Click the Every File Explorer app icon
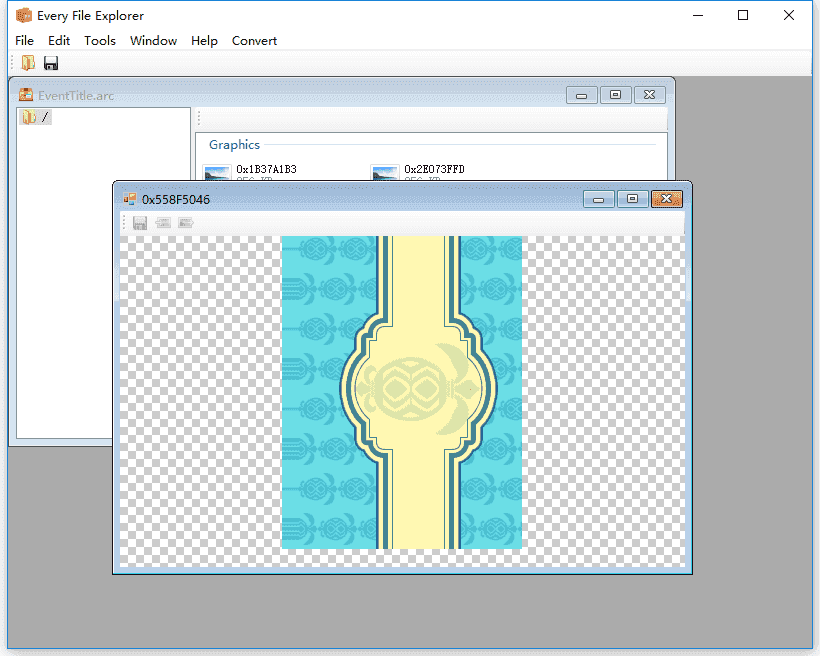Image resolution: width=820 pixels, height=656 pixels. point(24,16)
